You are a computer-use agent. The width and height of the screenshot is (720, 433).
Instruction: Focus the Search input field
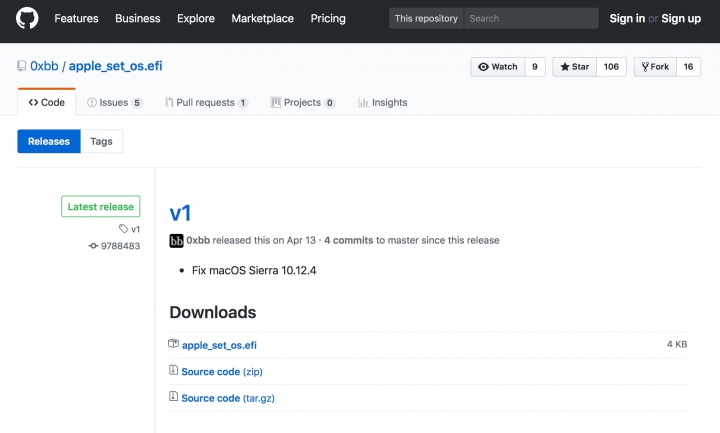click(x=531, y=18)
